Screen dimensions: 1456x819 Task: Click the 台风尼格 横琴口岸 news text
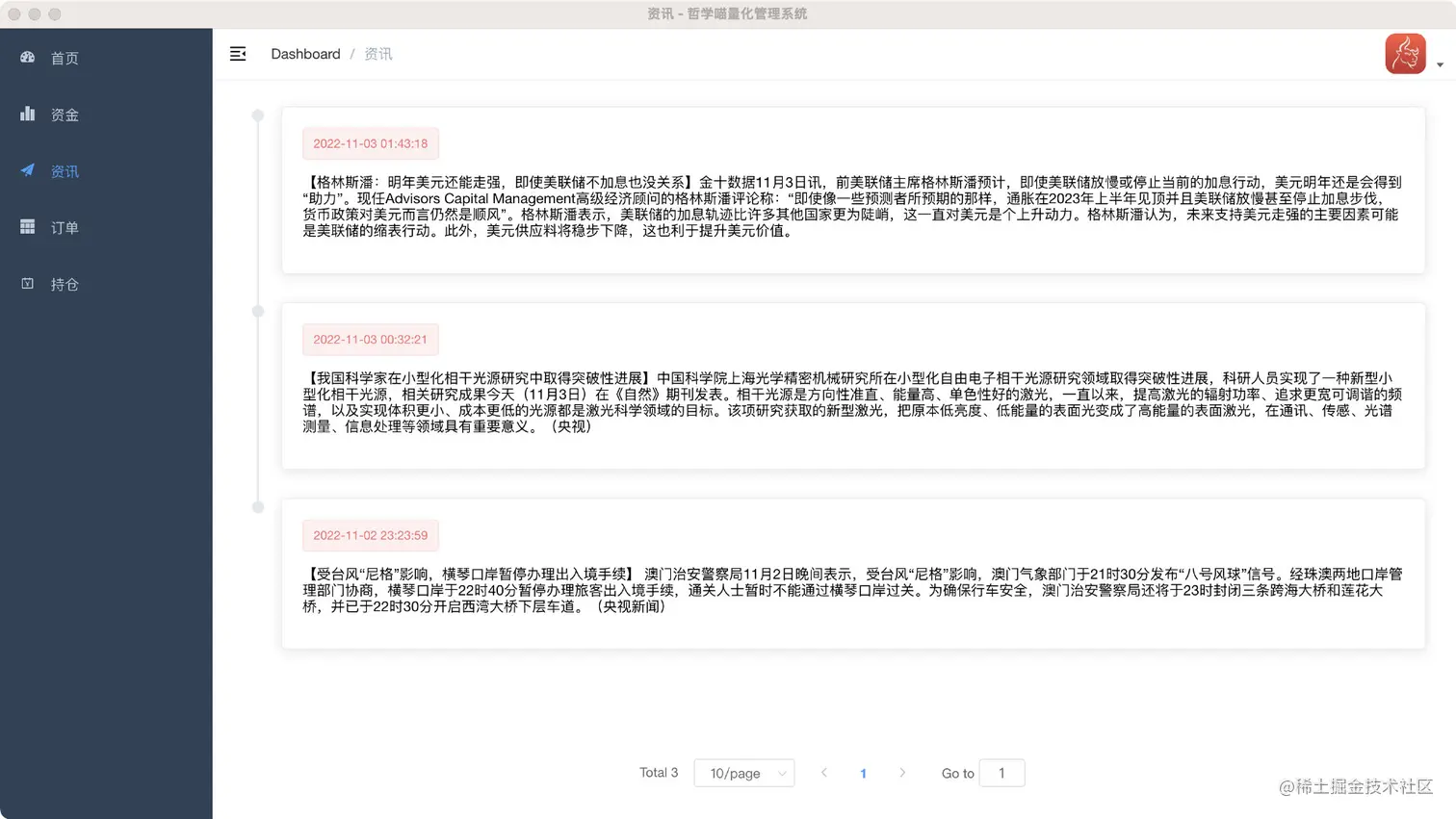tap(852, 590)
